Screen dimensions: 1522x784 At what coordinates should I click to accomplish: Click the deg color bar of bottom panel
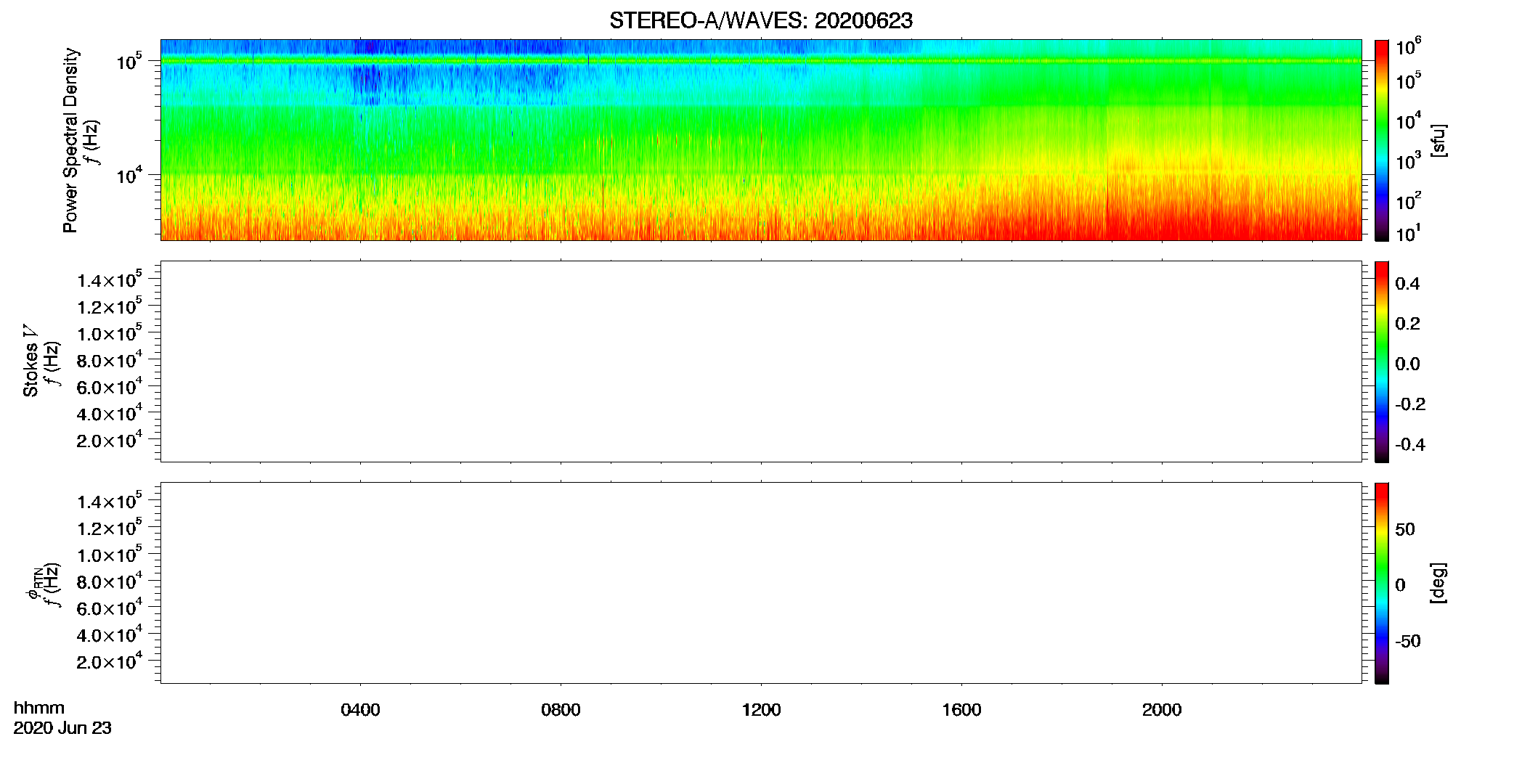1382,583
